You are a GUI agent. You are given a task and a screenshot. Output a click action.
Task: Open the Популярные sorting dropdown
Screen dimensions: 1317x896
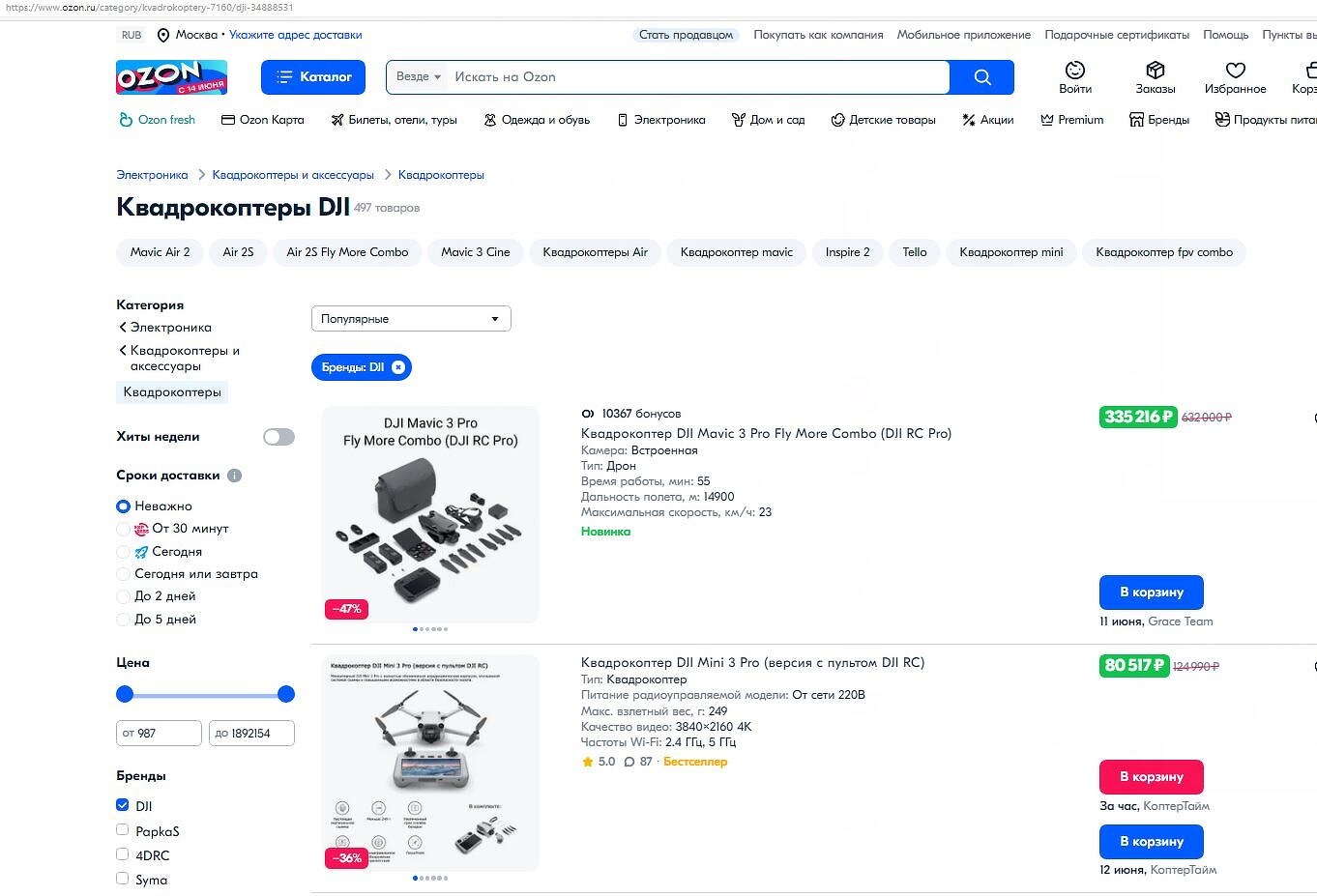pyautogui.click(x=411, y=319)
